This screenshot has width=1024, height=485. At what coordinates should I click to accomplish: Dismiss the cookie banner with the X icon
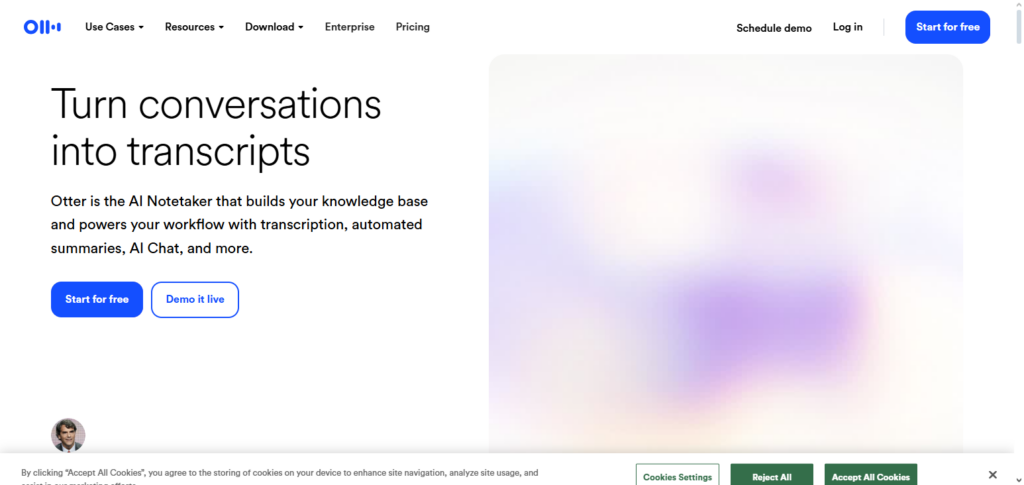[x=992, y=474]
